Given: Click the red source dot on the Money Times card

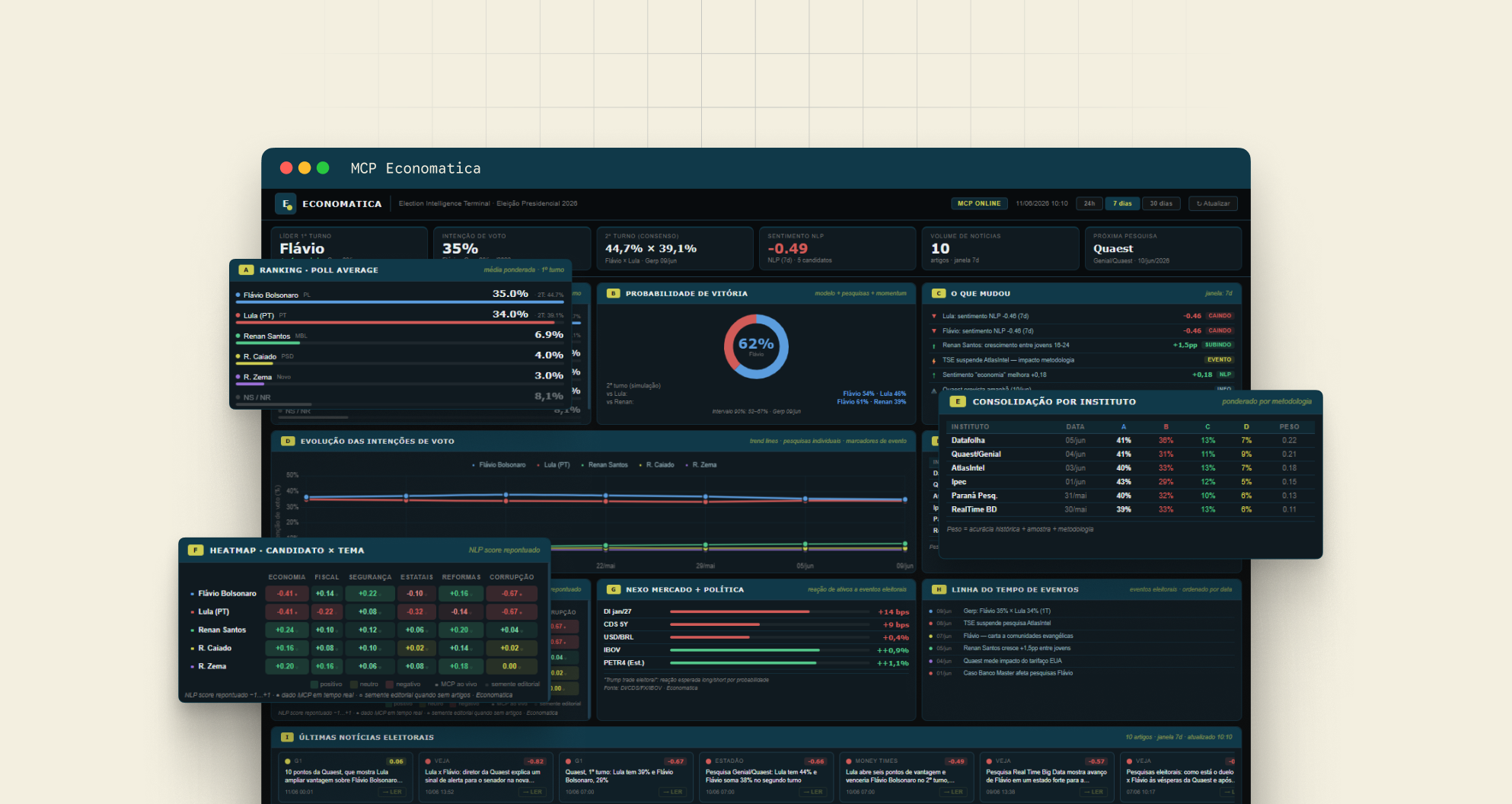Looking at the screenshot, I should (849, 761).
